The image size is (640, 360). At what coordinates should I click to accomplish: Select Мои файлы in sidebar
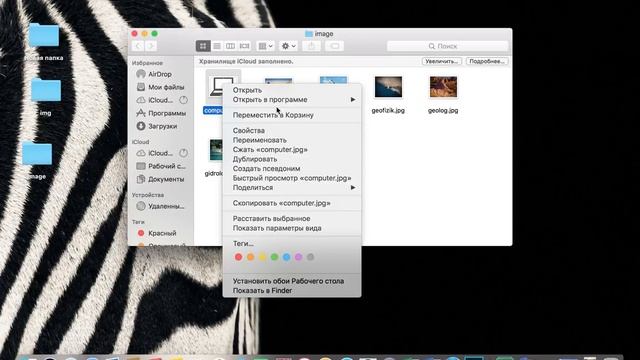[160, 87]
